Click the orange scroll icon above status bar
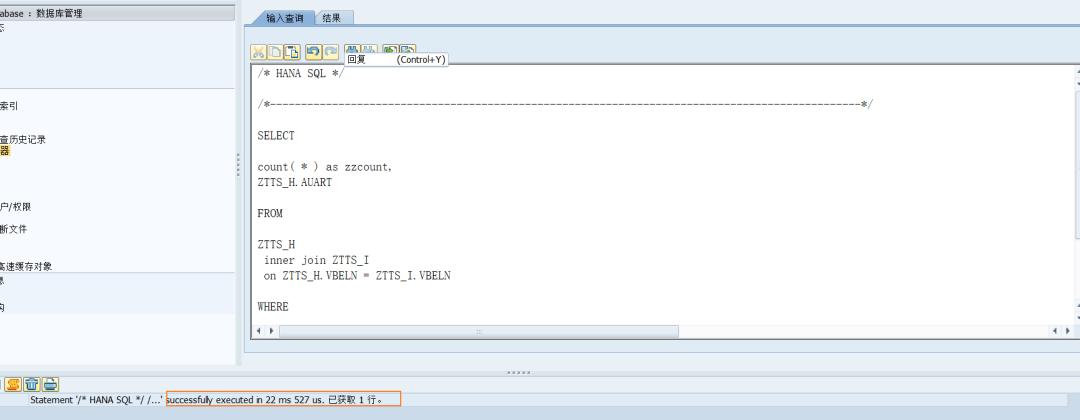This screenshot has width=1080, height=420. (x=12, y=384)
